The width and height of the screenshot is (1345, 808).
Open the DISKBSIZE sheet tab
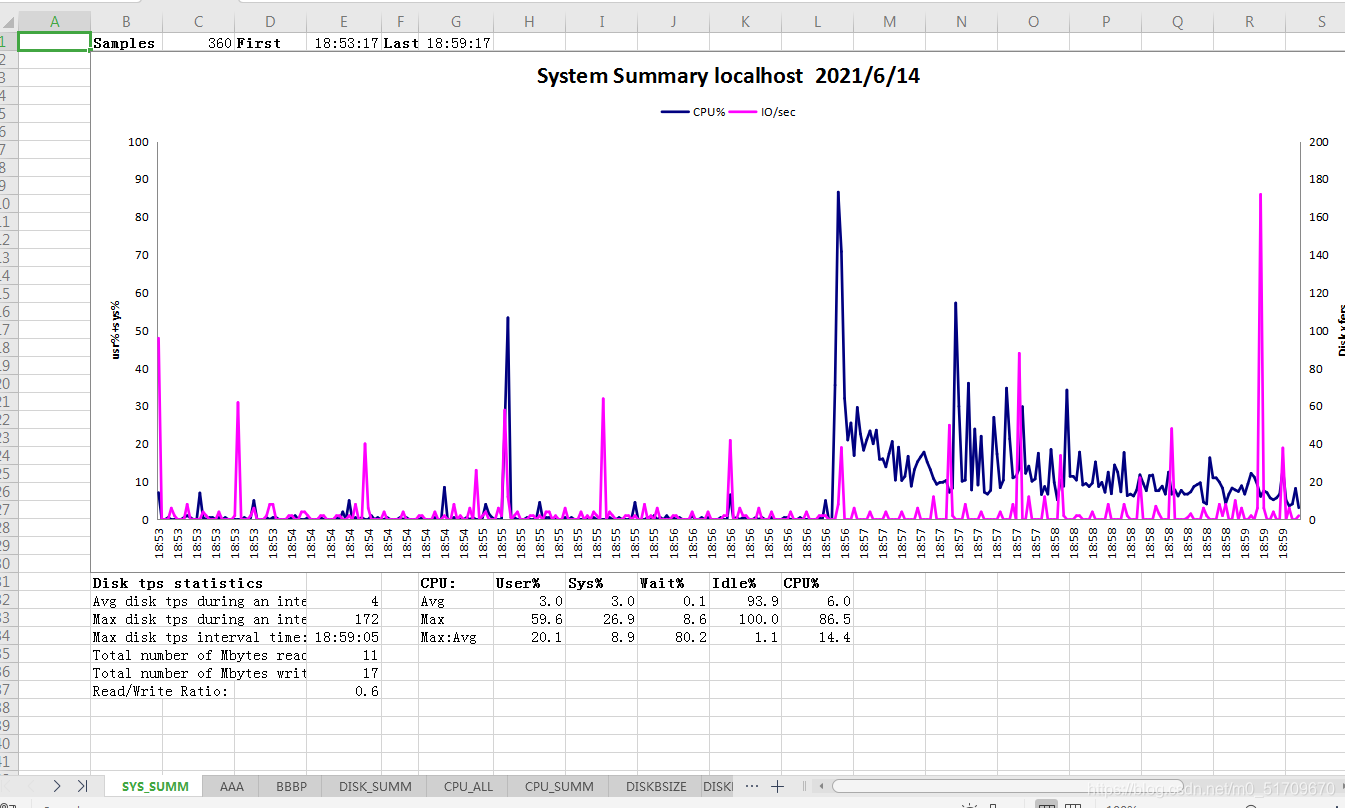[656, 787]
